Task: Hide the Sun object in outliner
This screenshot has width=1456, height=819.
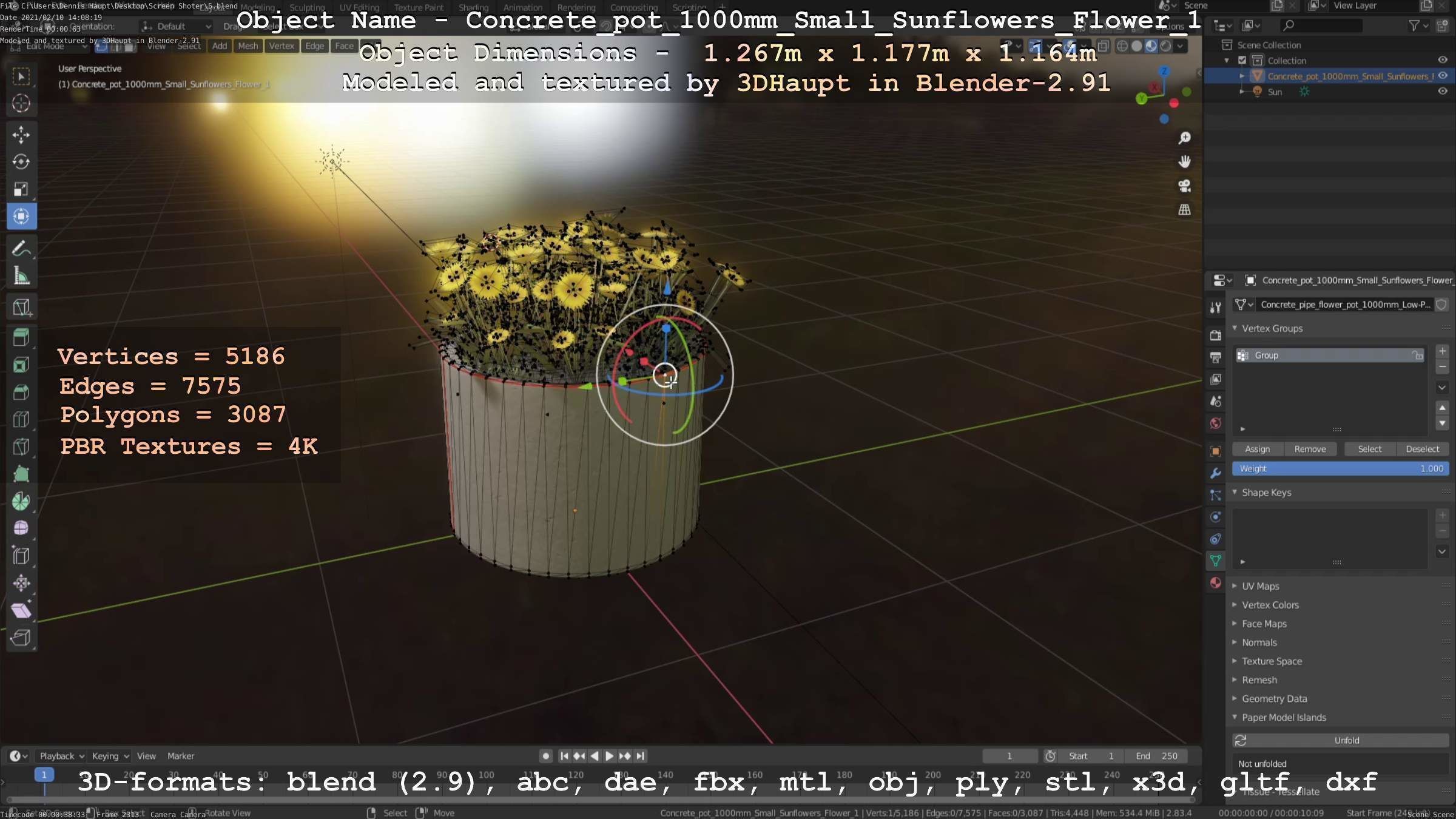Action: tap(1443, 92)
